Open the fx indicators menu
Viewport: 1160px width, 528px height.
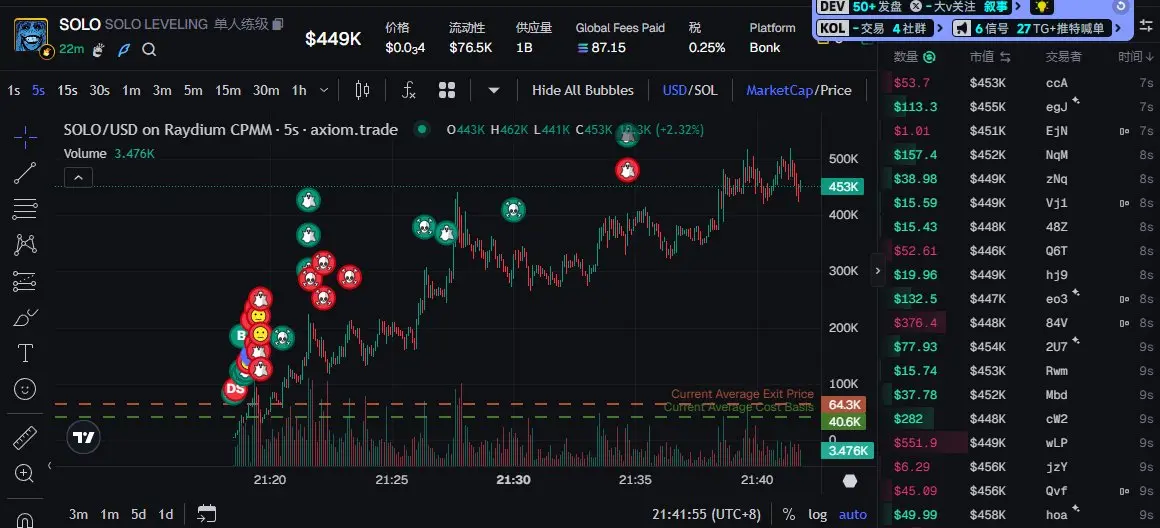pos(408,90)
